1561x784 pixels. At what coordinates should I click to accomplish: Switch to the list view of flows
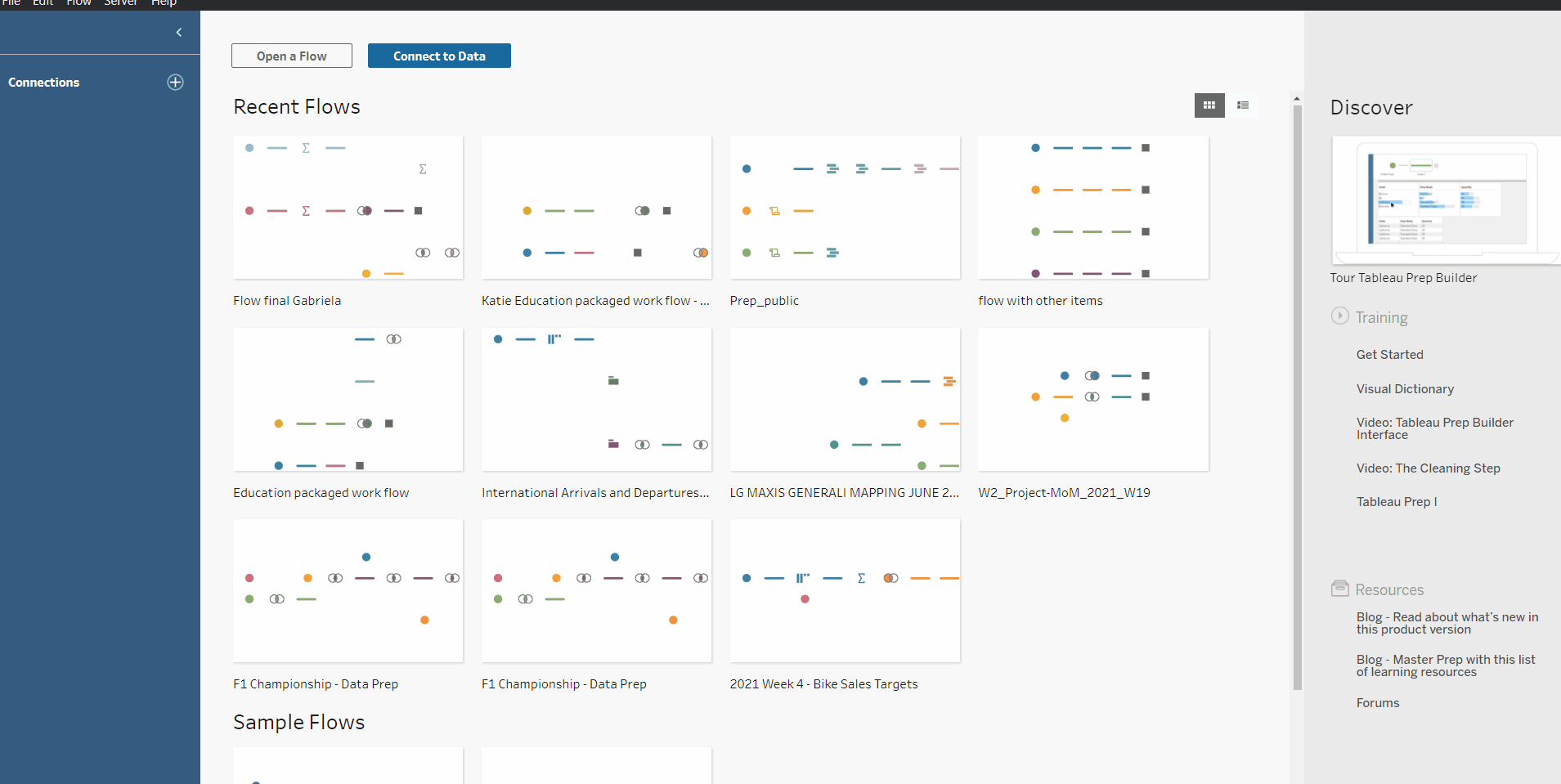(x=1243, y=105)
